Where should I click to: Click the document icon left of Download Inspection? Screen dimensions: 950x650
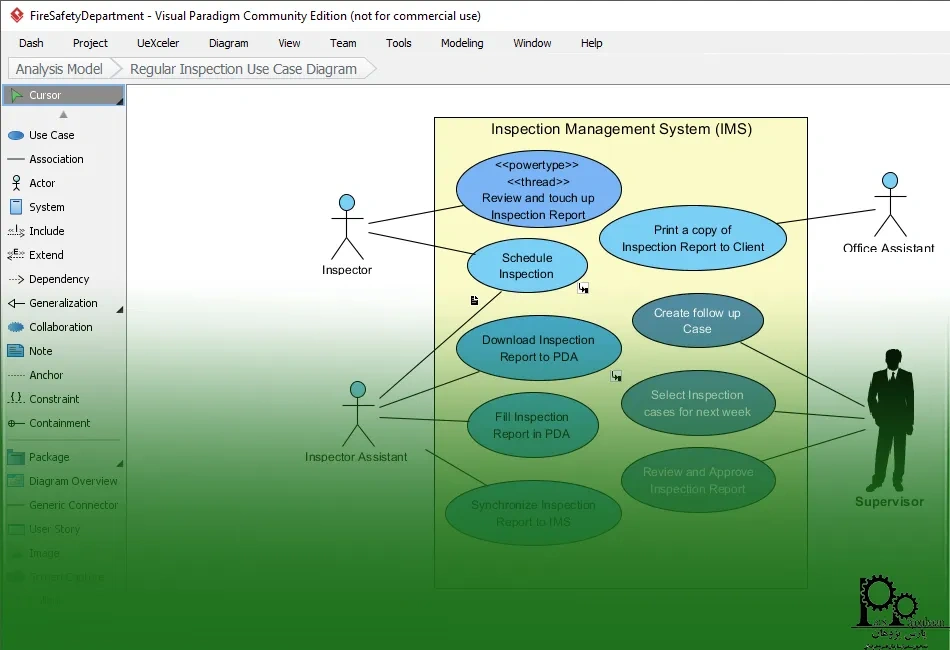pyautogui.click(x=474, y=300)
